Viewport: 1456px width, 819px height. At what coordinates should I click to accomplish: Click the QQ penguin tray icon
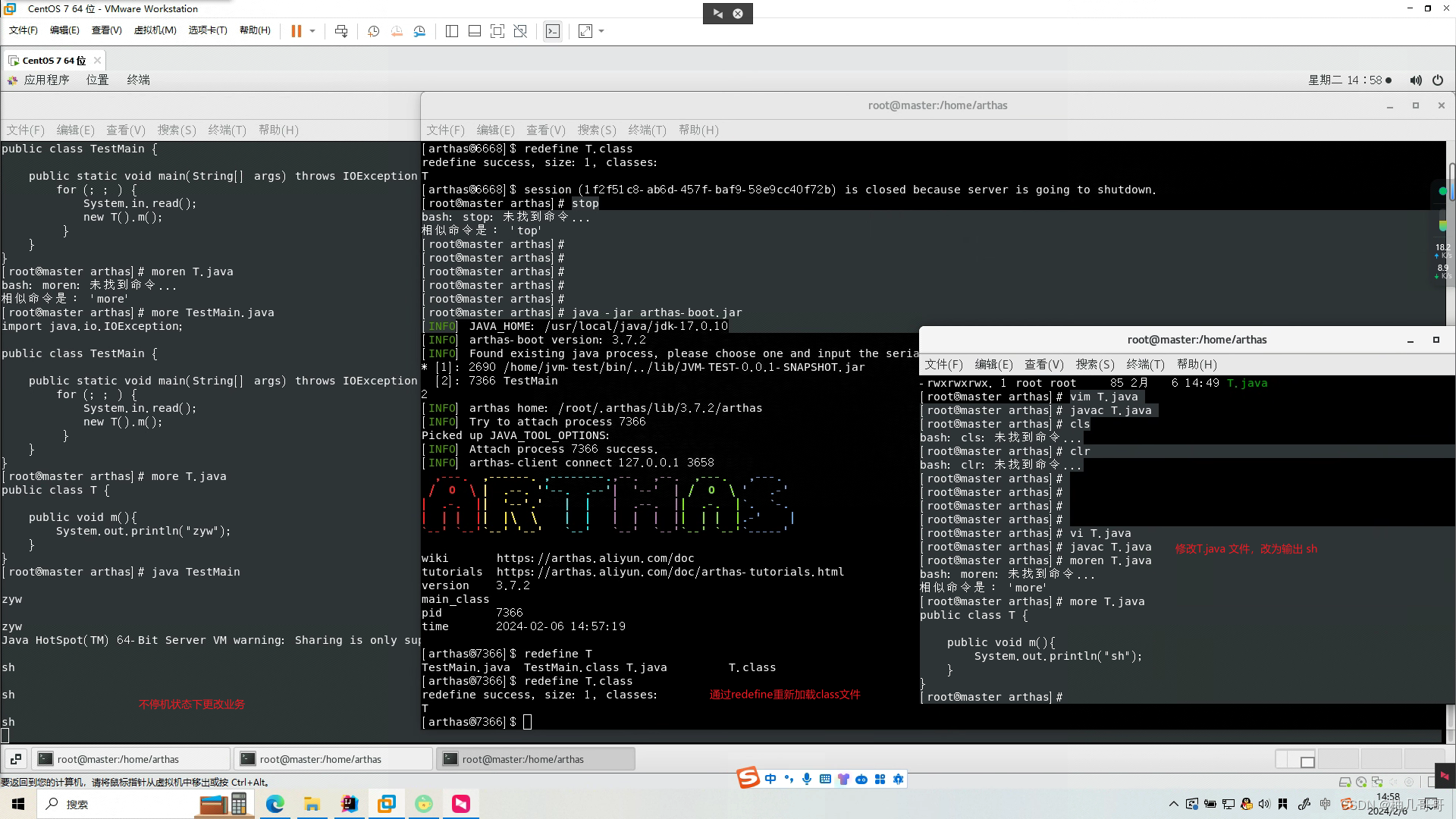(1247, 804)
